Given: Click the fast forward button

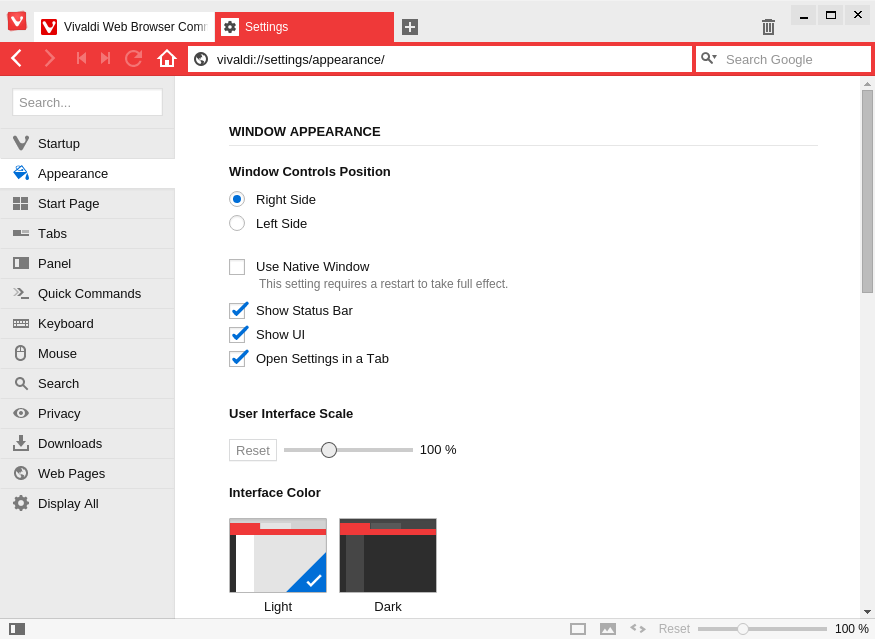Looking at the screenshot, I should pos(105,58).
